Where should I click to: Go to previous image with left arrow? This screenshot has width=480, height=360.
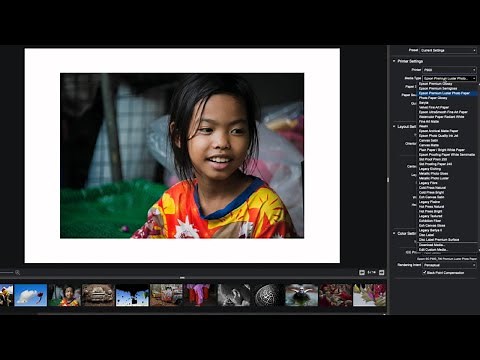[362, 273]
